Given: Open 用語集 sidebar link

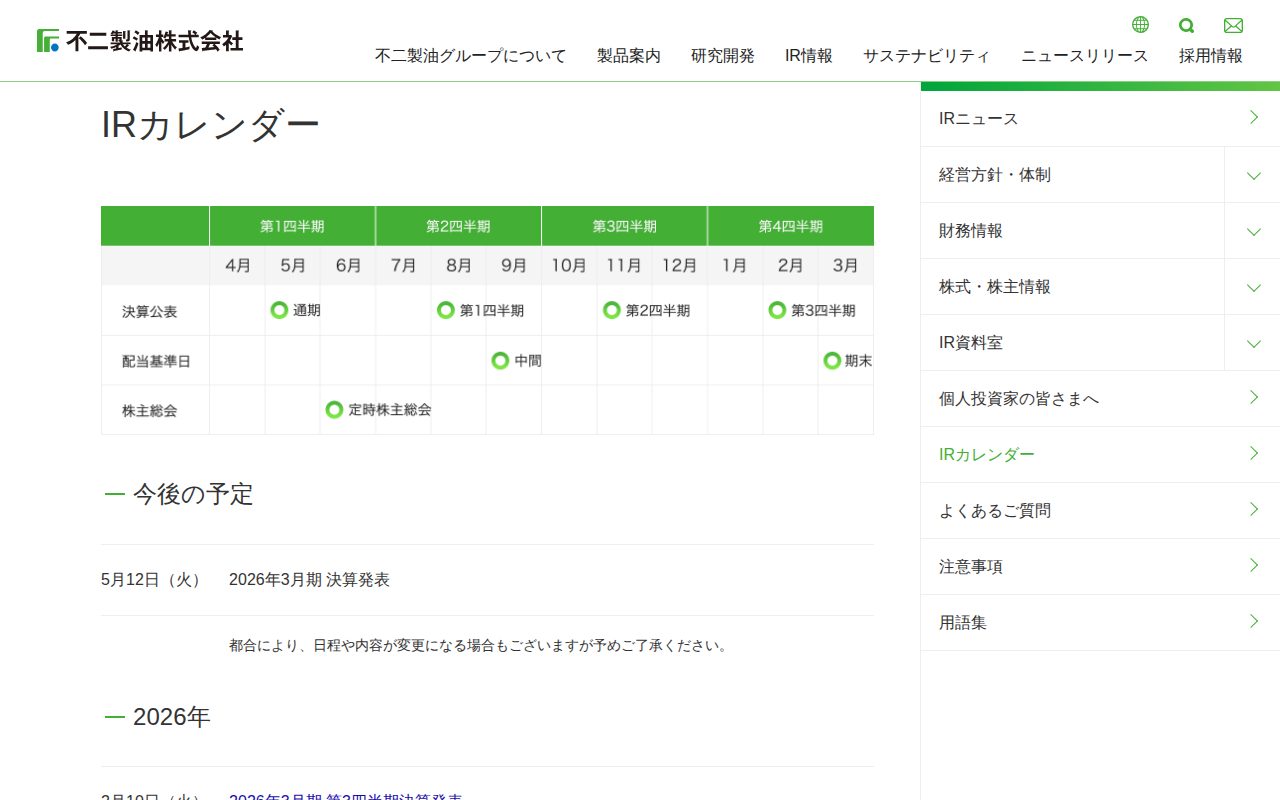Looking at the screenshot, I should [1100, 623].
